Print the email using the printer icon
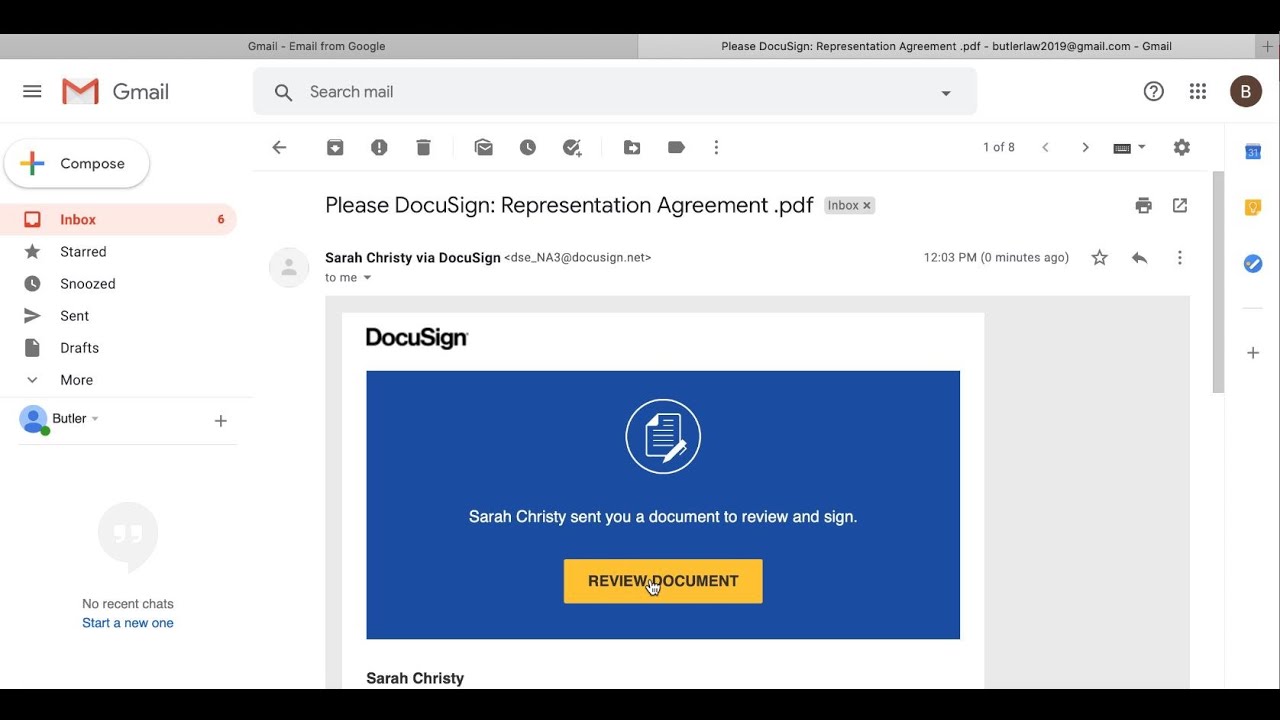The image size is (1280, 720). click(1143, 205)
